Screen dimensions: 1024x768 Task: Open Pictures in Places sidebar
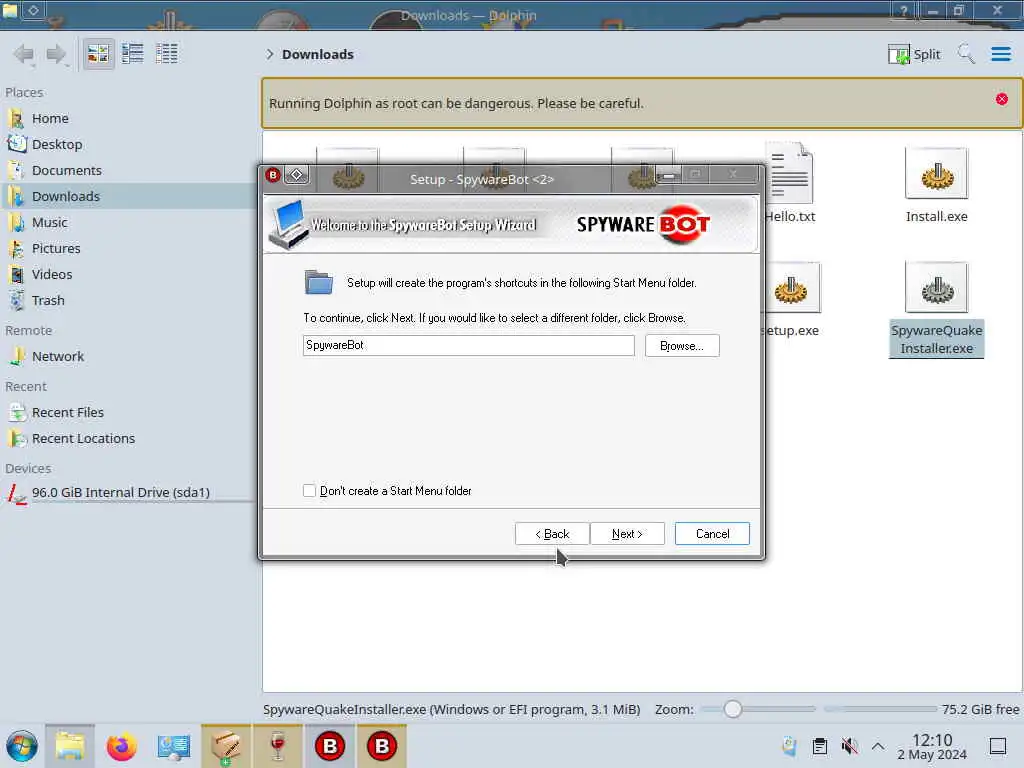56,249
